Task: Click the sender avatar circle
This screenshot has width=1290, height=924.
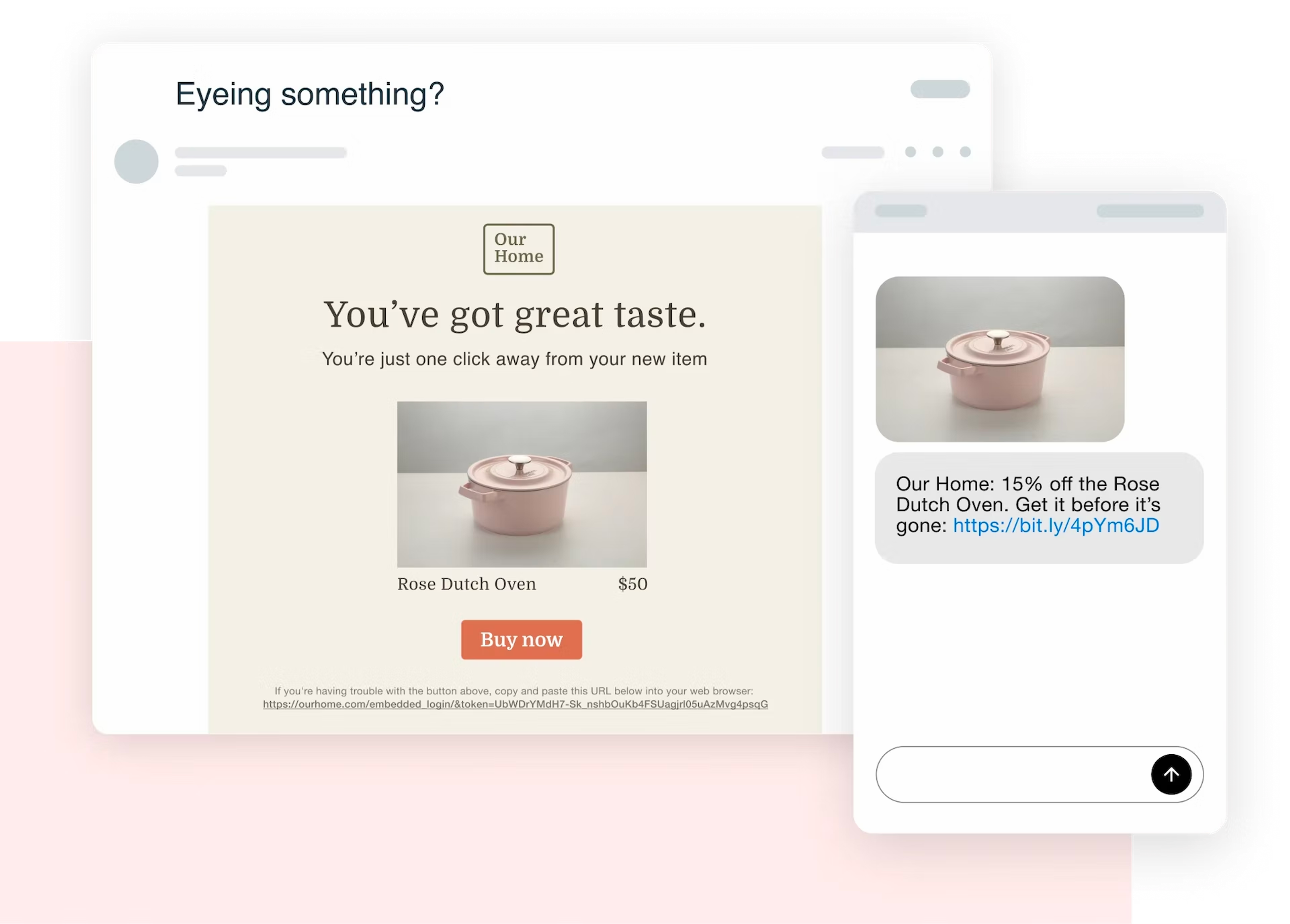Action: [x=136, y=161]
